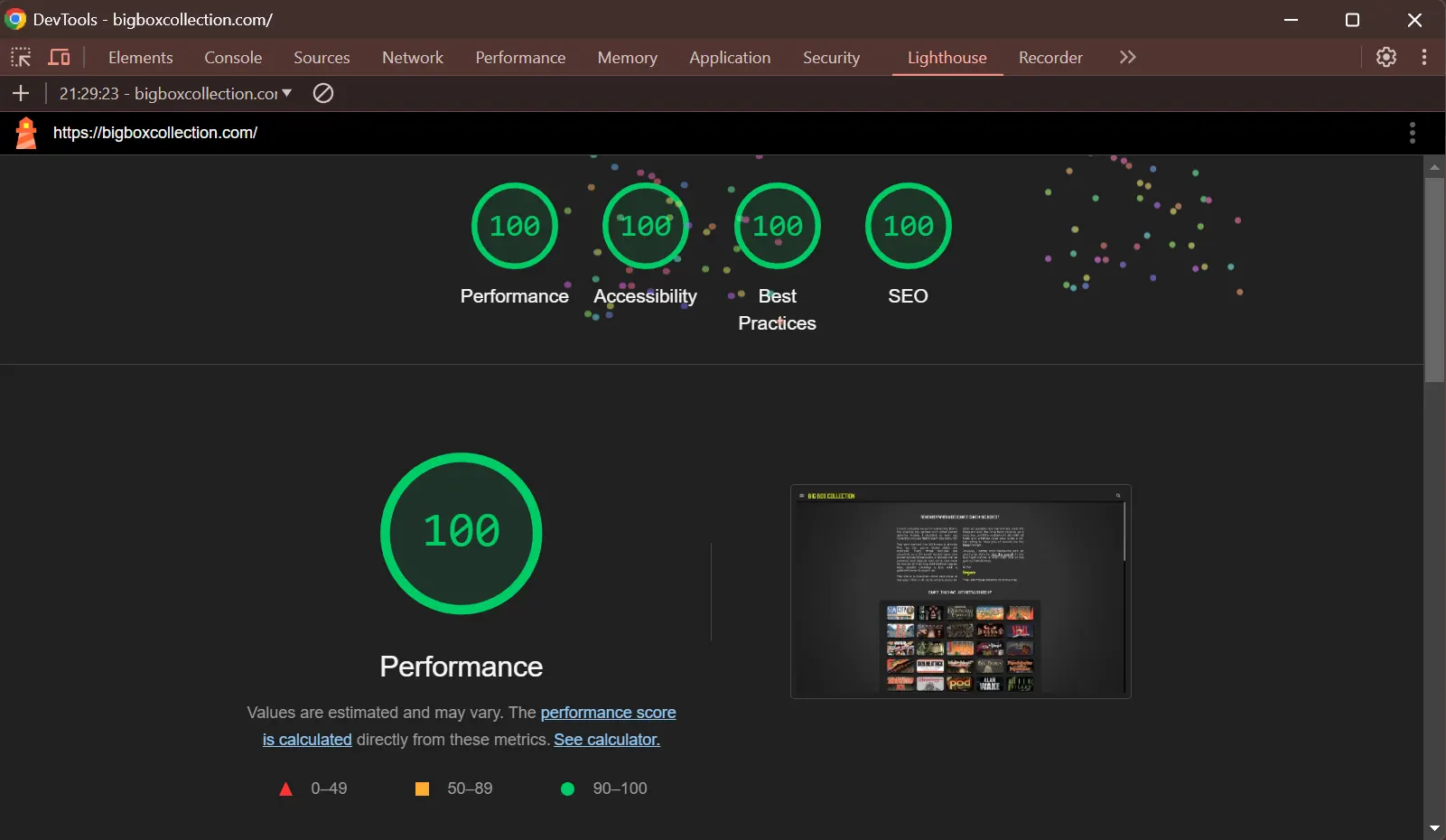
Task: Click the Lighthouse logo icon
Action: (26, 133)
